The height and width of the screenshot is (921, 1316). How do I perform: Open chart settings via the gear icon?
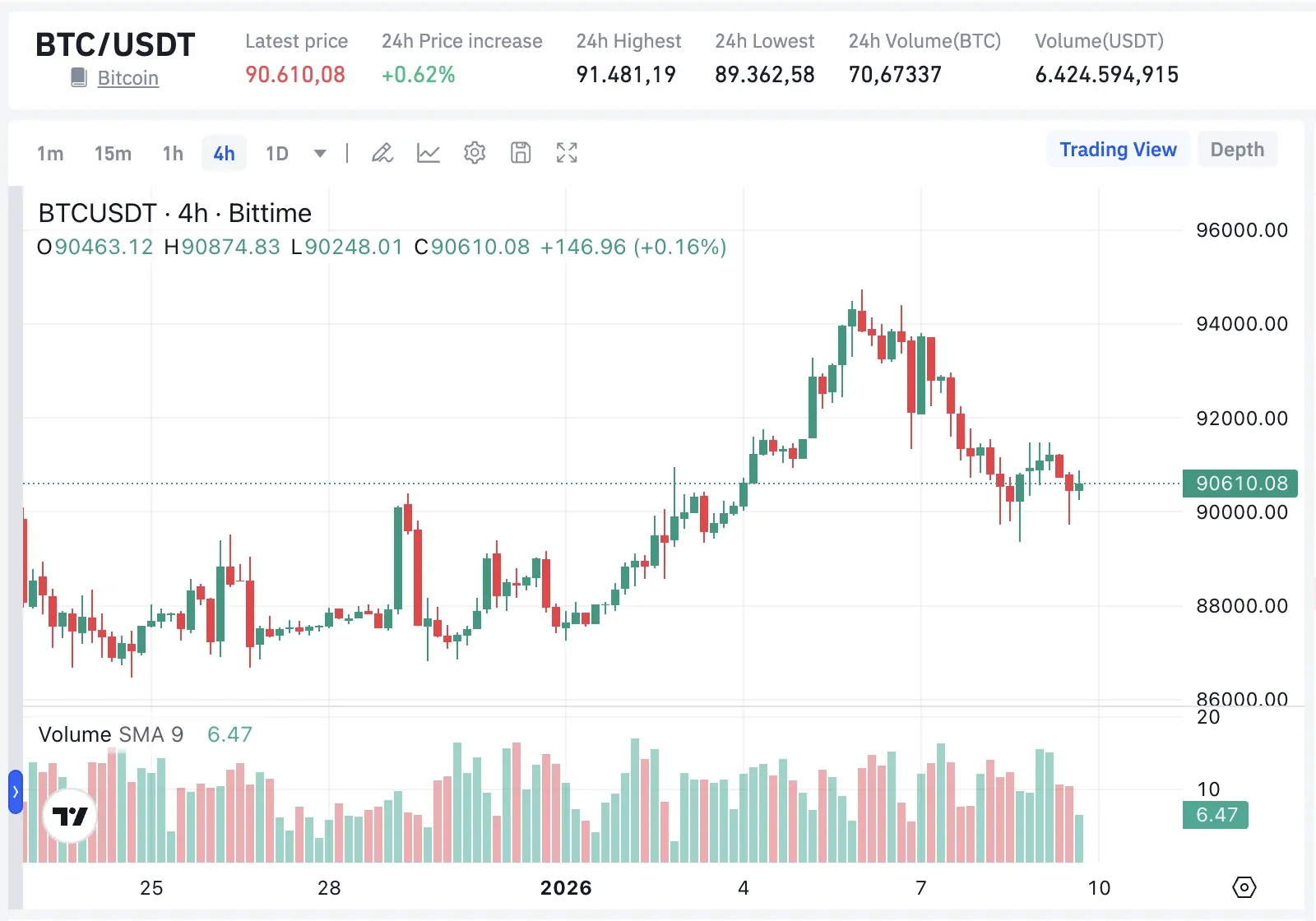click(x=474, y=153)
